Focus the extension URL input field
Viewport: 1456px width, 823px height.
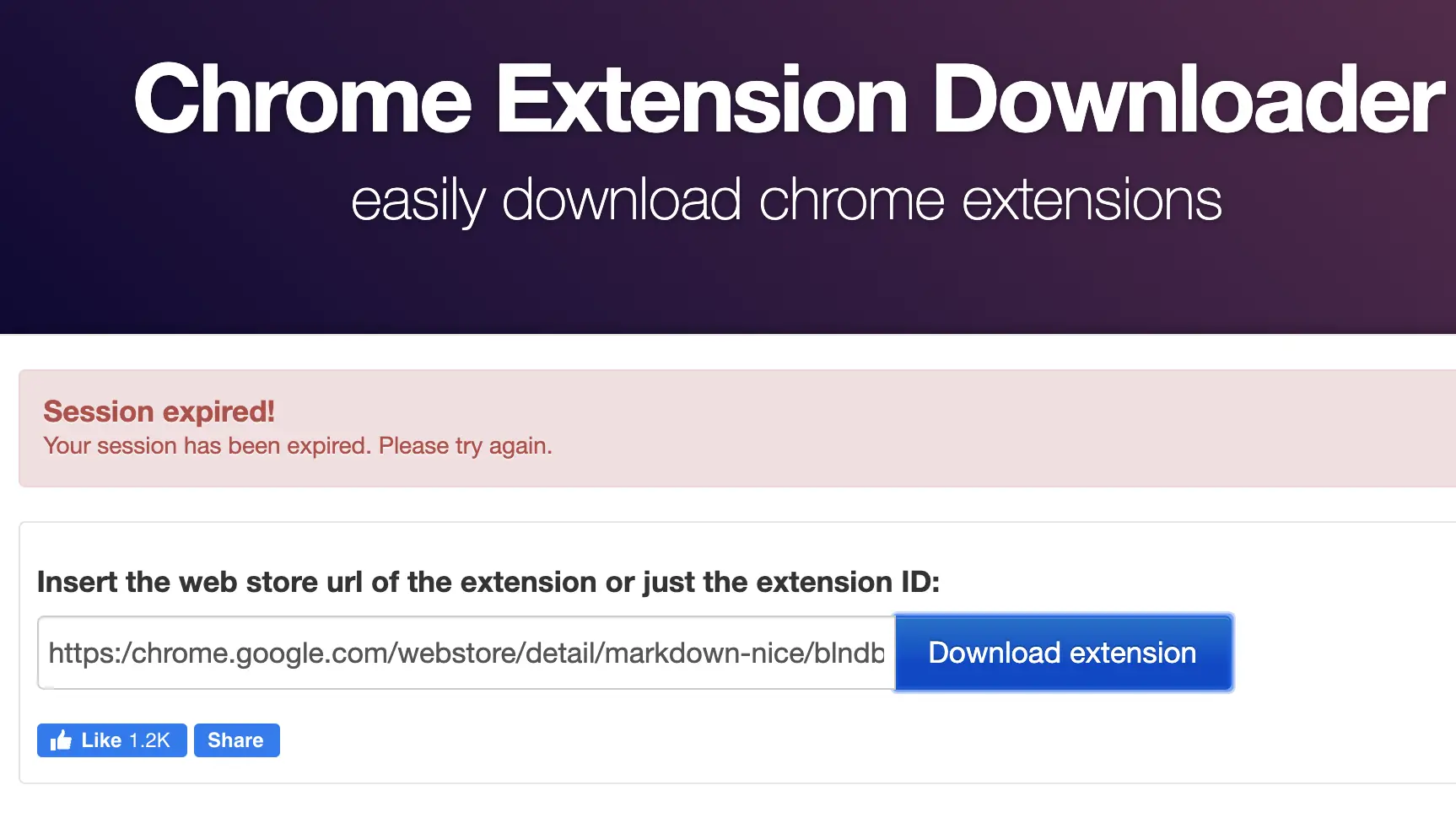(x=466, y=653)
